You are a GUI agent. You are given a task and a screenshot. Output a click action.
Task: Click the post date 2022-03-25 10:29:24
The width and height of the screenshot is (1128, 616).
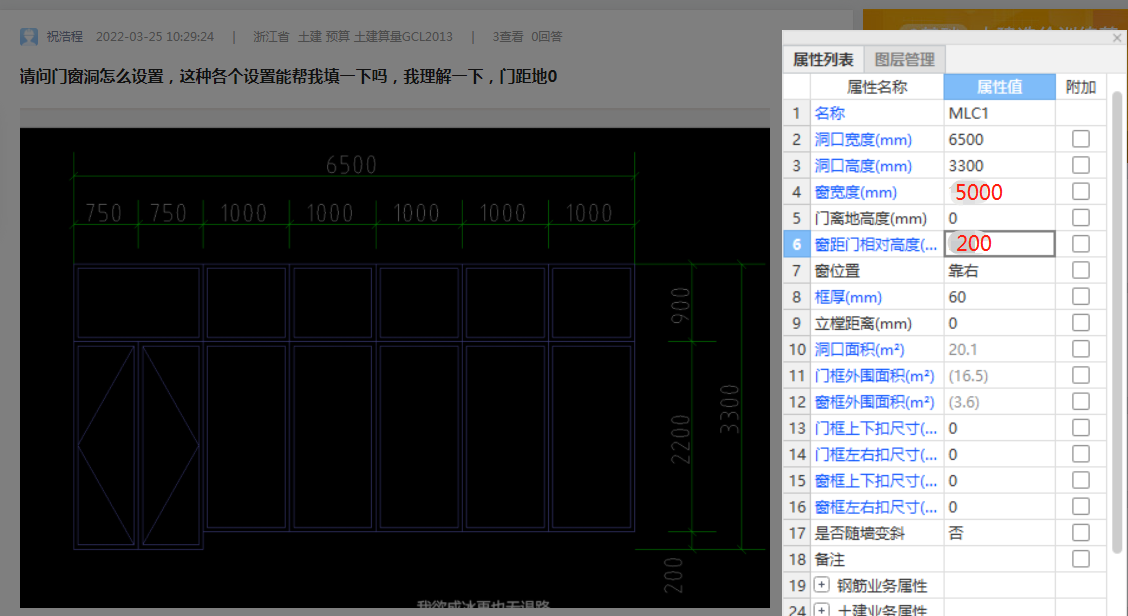155,37
